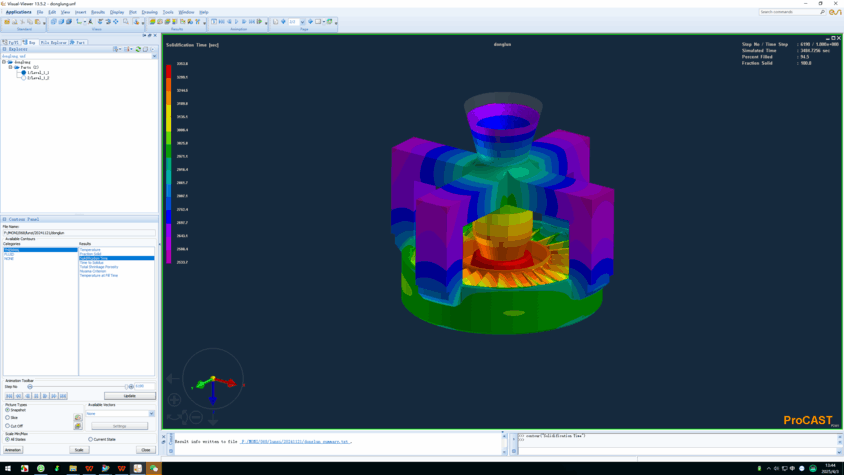The image size is (844, 475).
Task: Toggle visibility of part 1/Level_1_1
Action: click(24, 72)
